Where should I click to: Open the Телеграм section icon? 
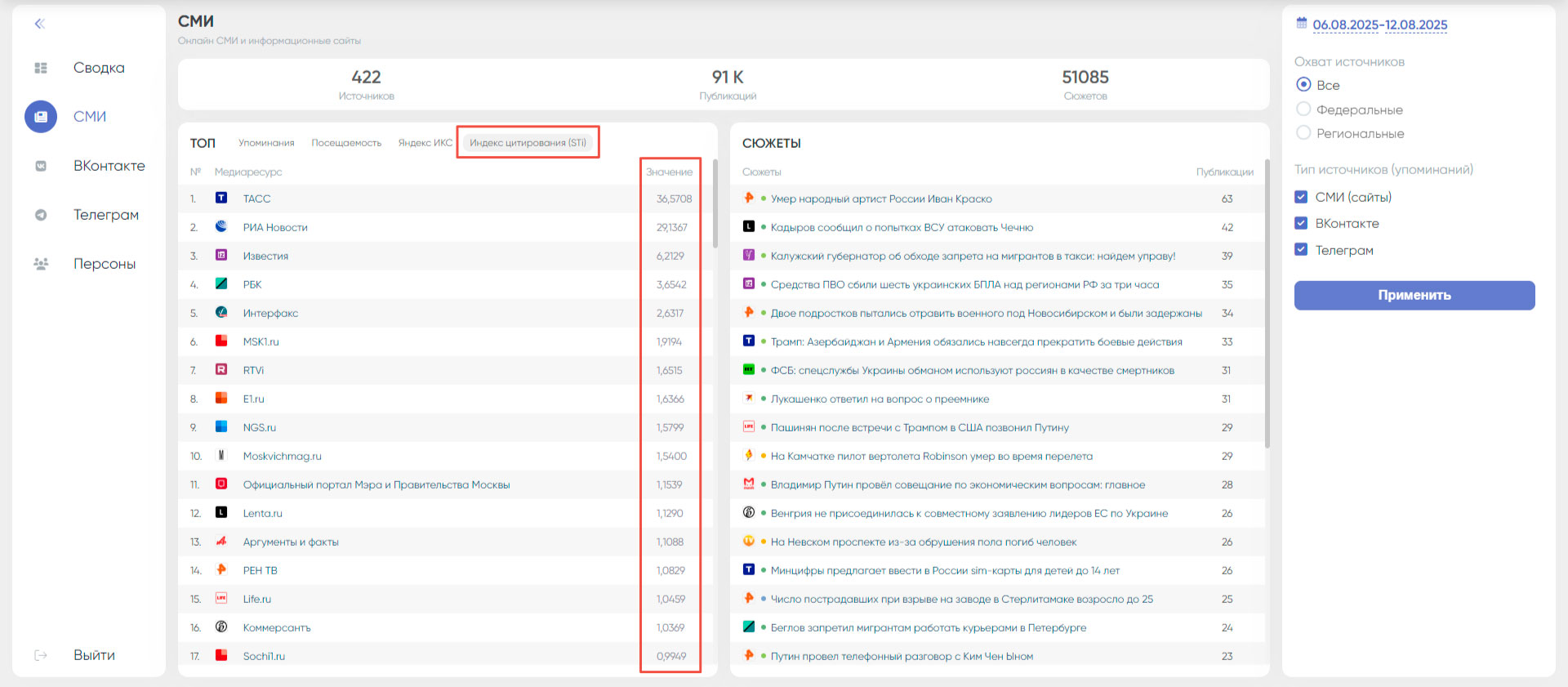pyautogui.click(x=41, y=215)
